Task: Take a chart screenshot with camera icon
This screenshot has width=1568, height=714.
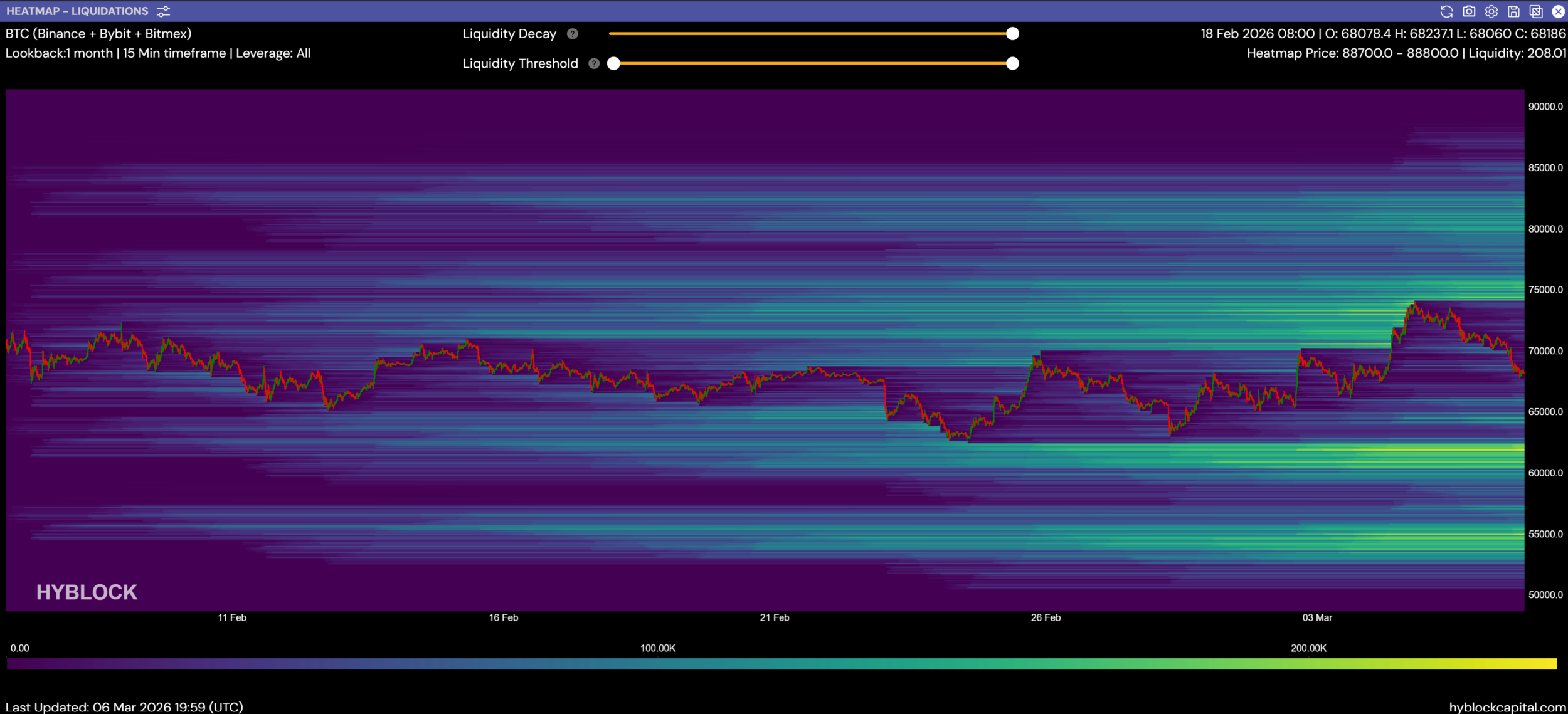Action: point(1469,11)
